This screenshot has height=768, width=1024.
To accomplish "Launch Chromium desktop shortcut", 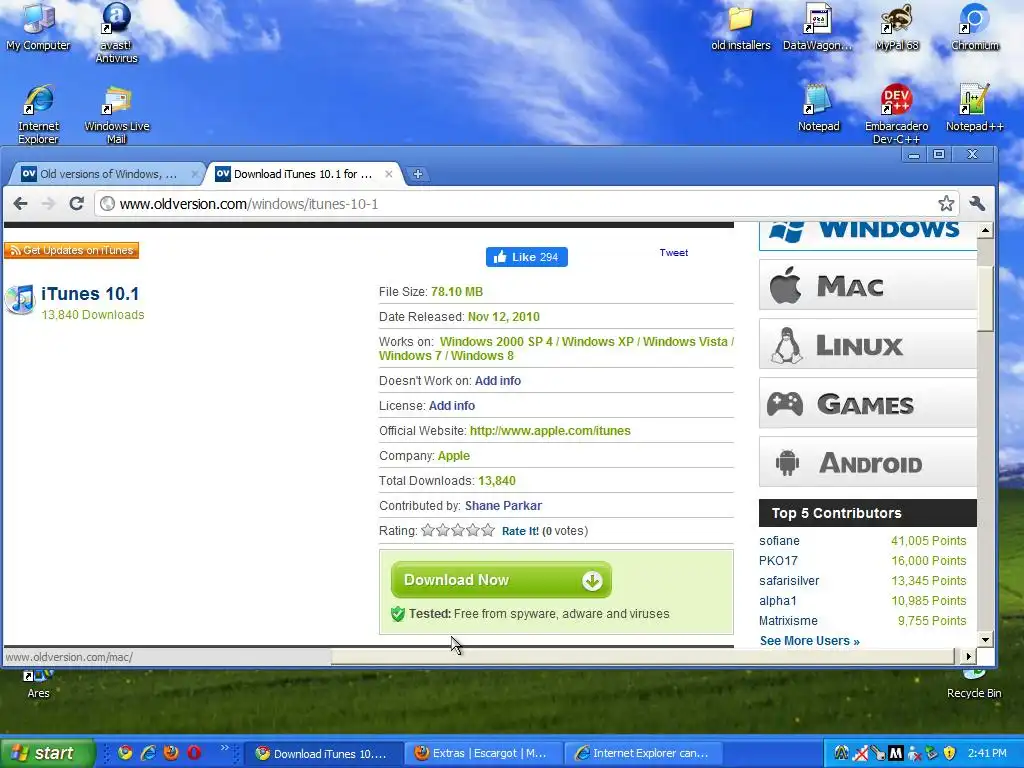I will 974,27.
